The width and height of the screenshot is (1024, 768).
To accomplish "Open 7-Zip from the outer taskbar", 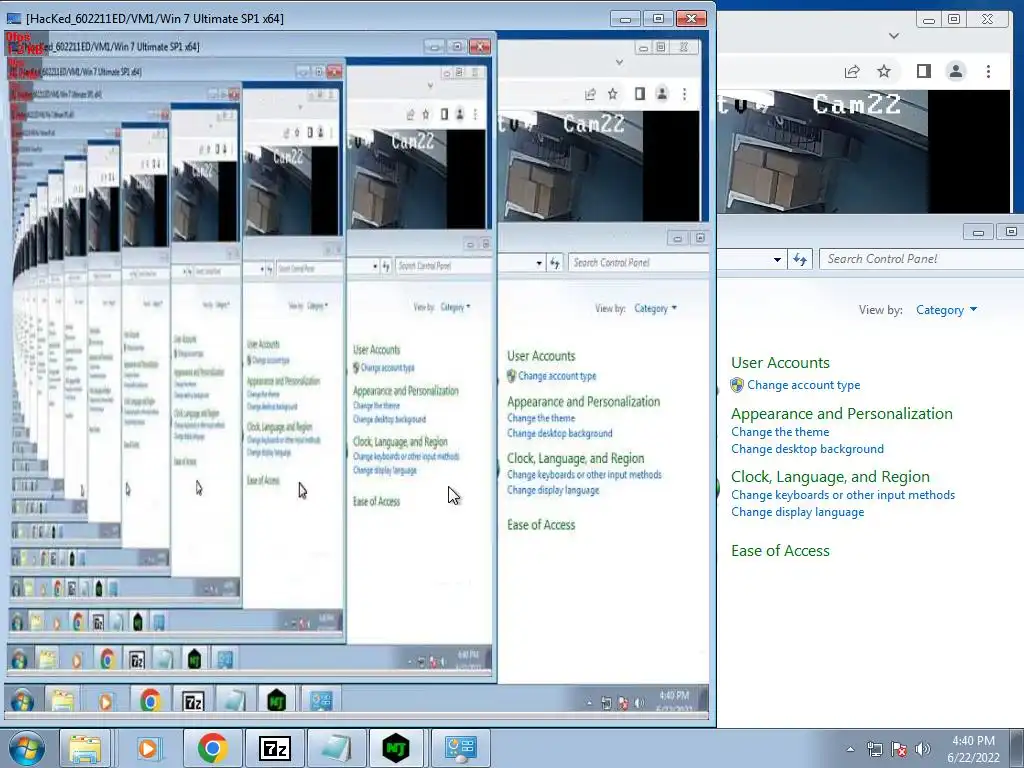I will (274, 748).
